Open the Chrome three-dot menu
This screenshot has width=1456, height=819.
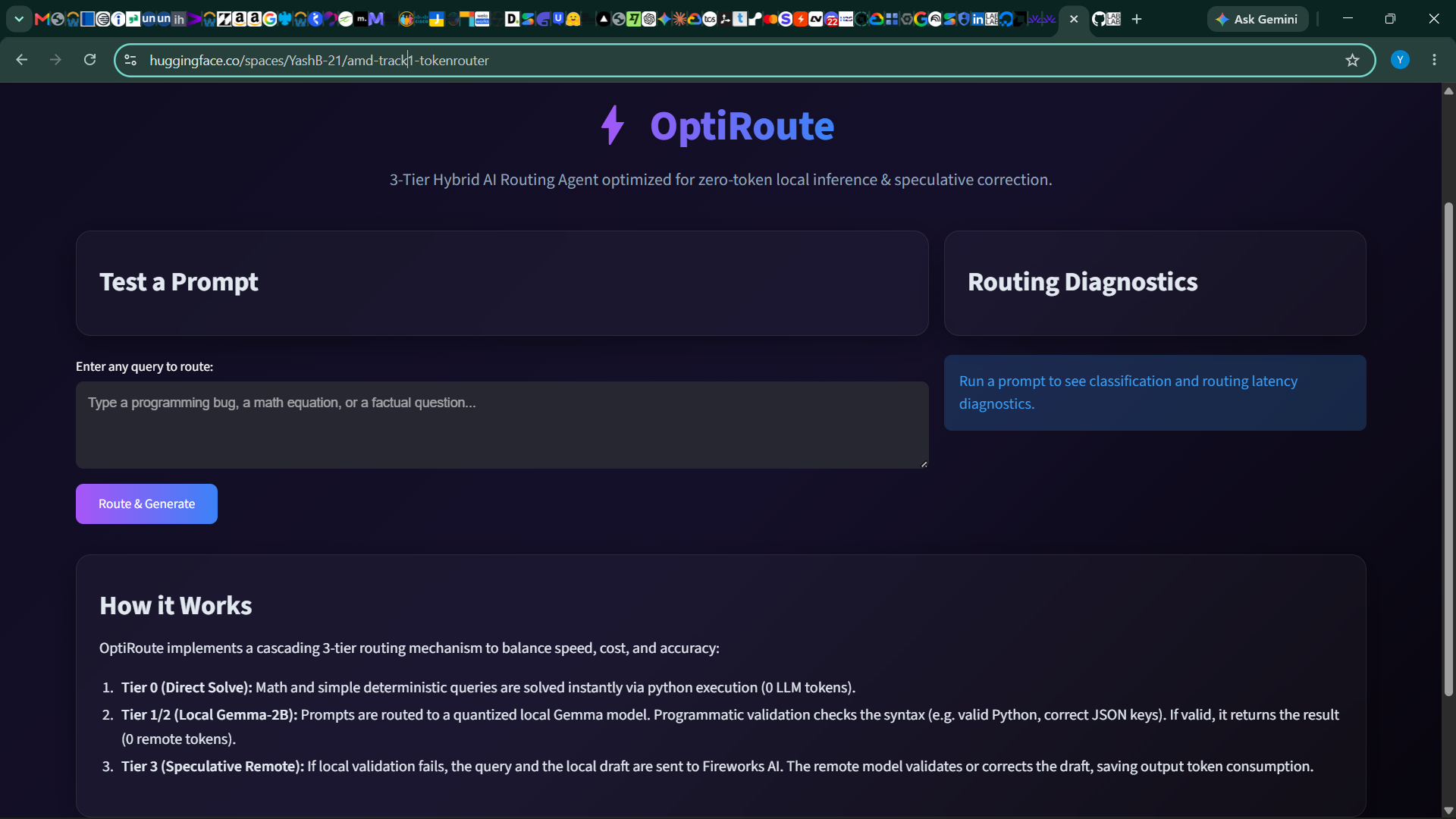[1434, 60]
